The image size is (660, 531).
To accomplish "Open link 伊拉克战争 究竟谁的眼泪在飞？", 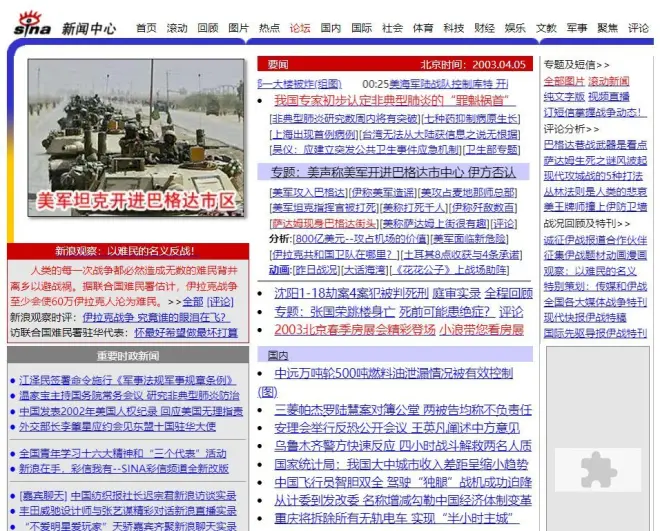I will [x=154, y=317].
